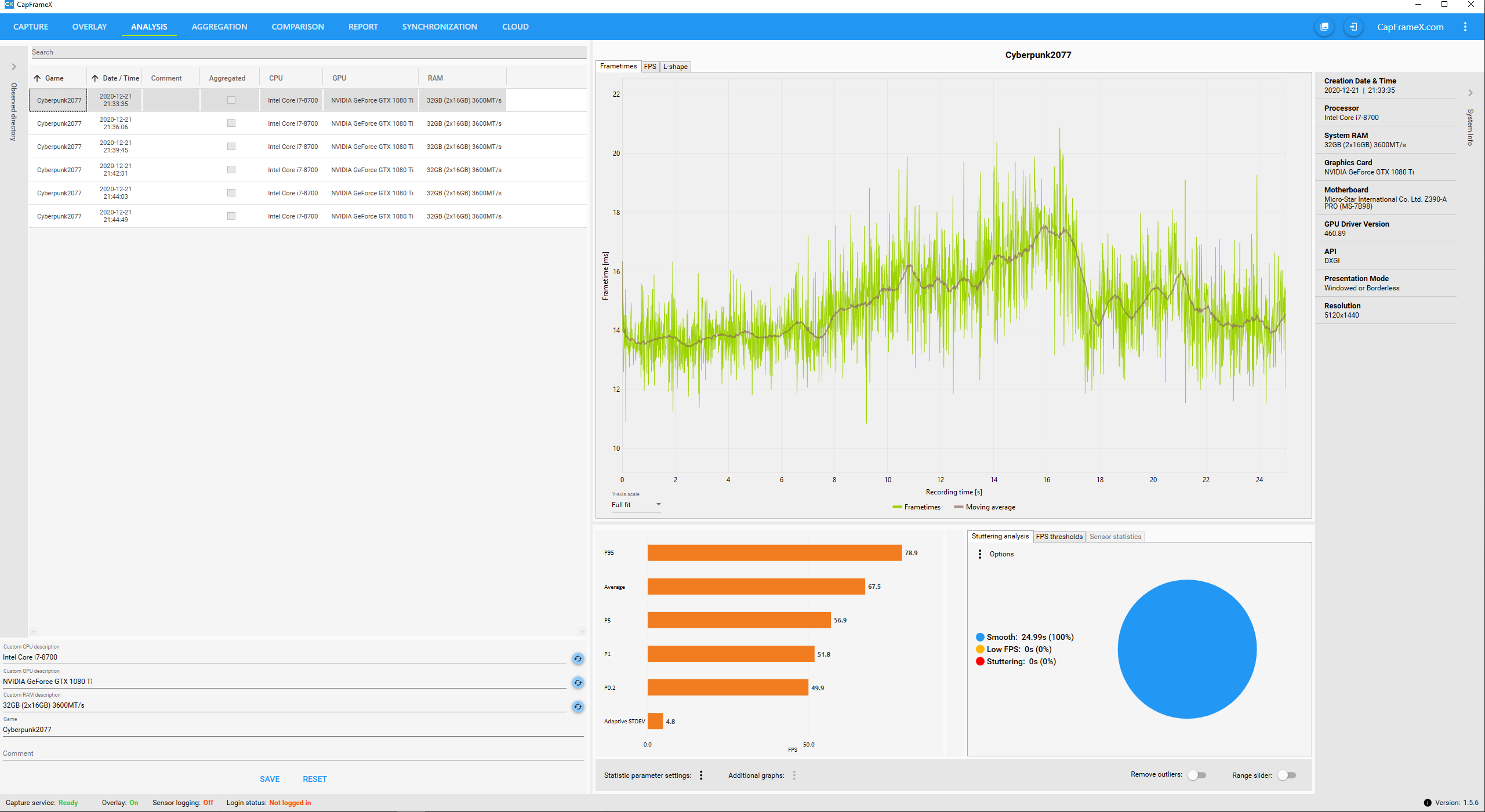Enable the Range slider toggle

(x=1286, y=775)
